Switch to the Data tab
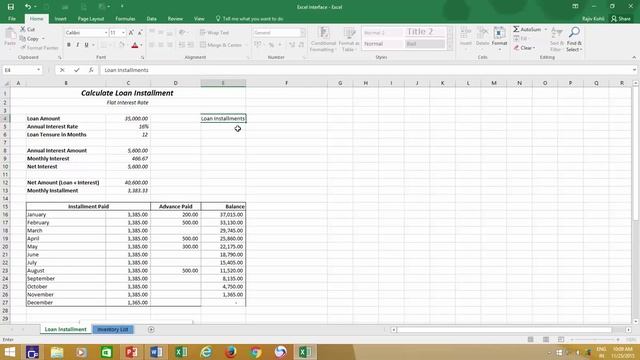Viewport: 640px width, 360px height. (152, 19)
